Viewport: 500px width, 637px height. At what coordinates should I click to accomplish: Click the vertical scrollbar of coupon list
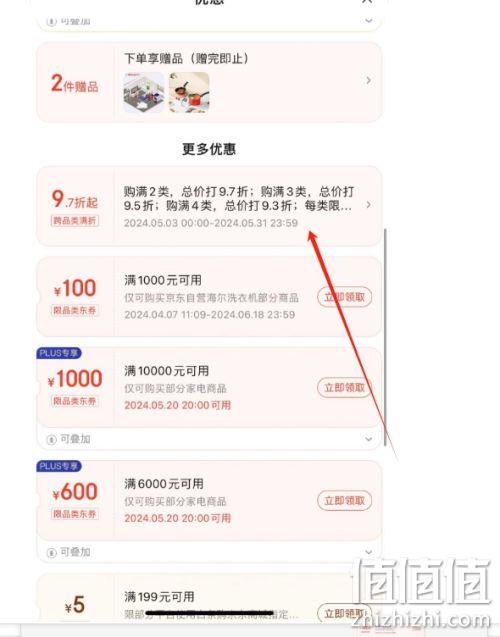[385, 337]
